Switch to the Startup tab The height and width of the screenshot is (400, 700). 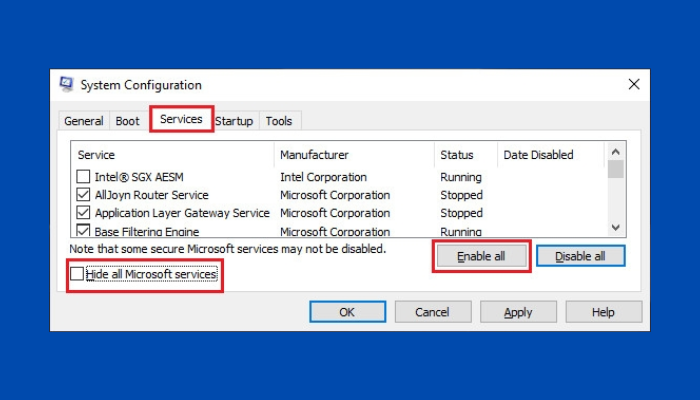point(234,121)
